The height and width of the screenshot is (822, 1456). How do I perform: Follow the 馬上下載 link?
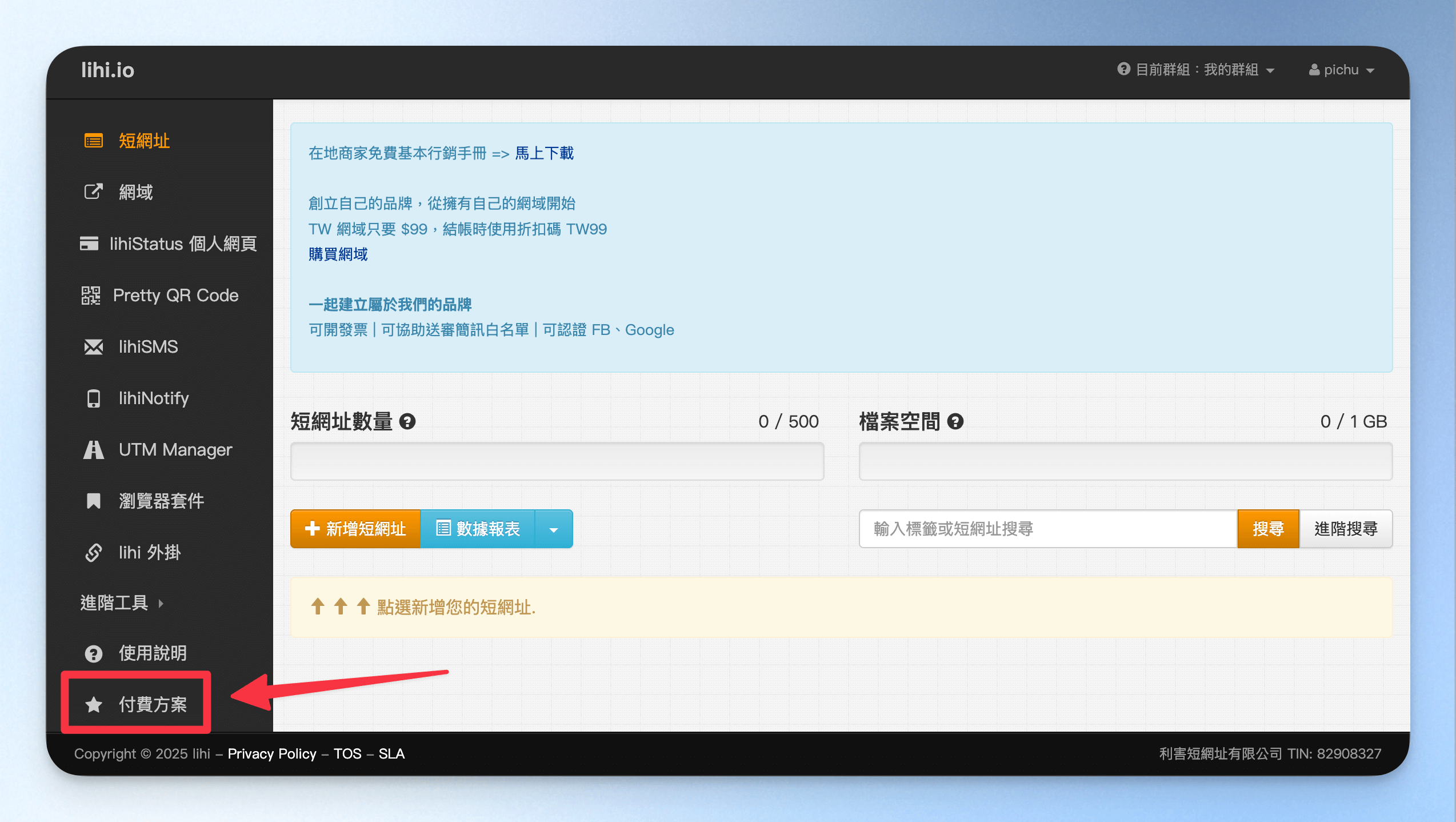pos(545,153)
